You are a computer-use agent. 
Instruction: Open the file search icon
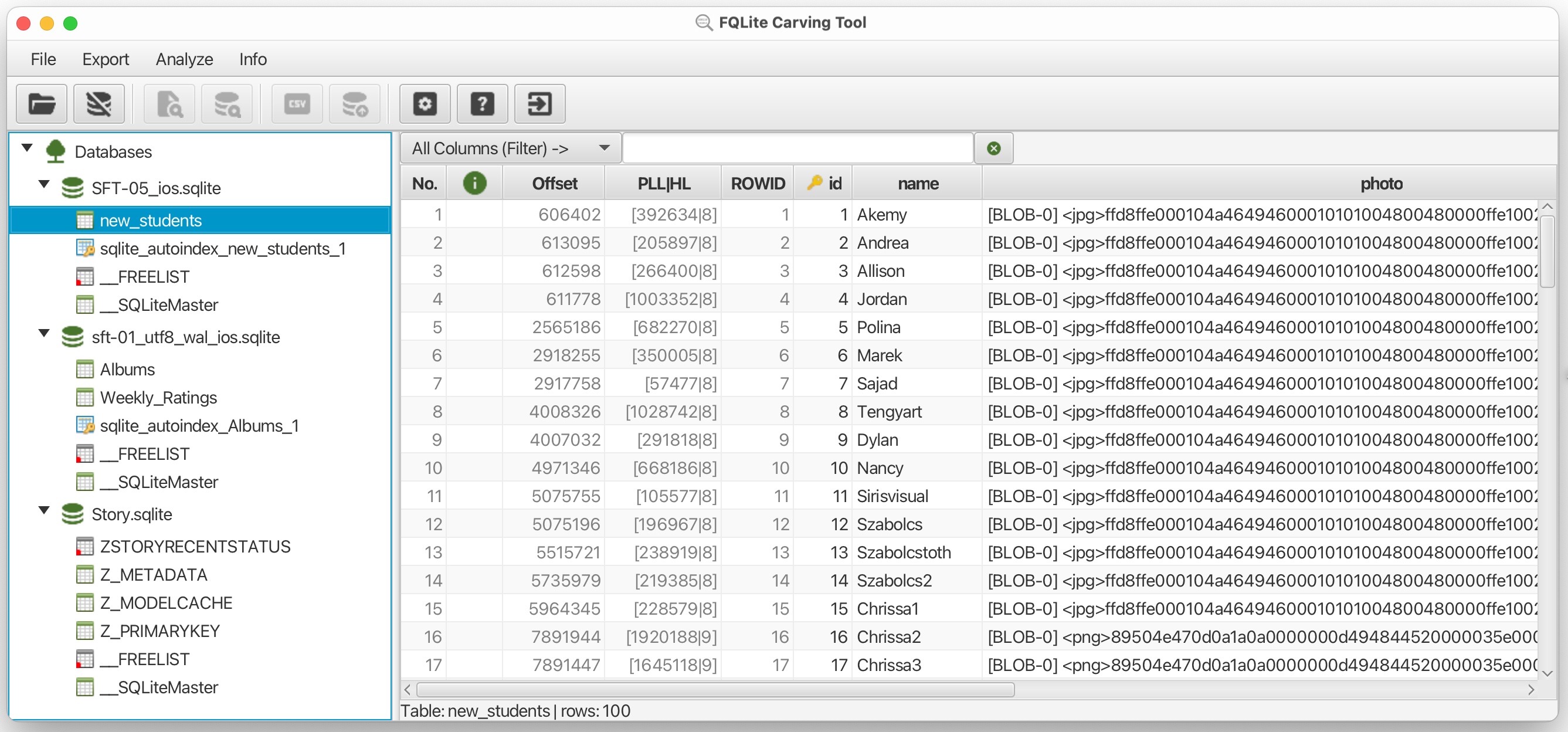[x=169, y=104]
